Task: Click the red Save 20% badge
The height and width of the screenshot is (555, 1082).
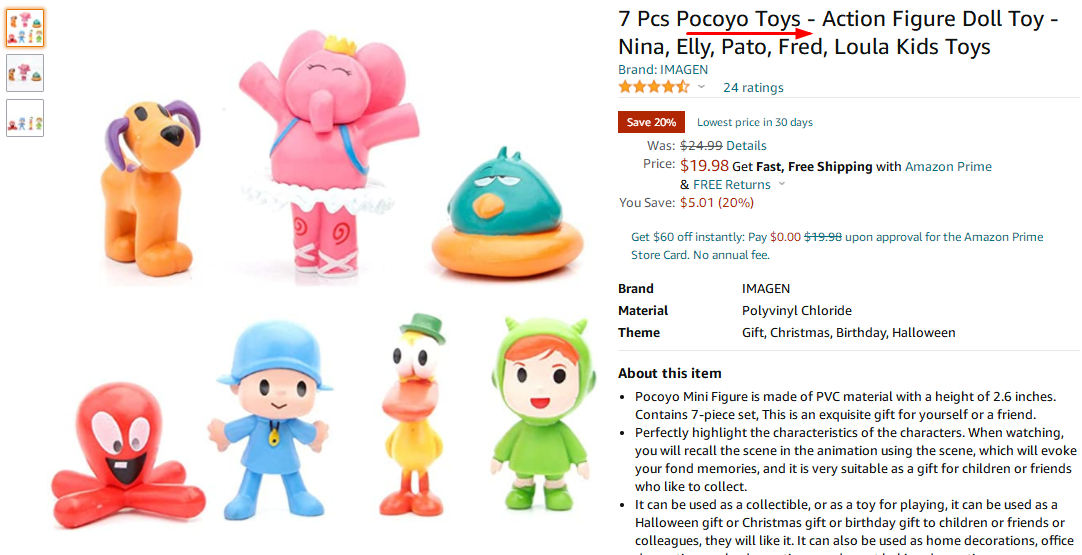Action: (651, 122)
